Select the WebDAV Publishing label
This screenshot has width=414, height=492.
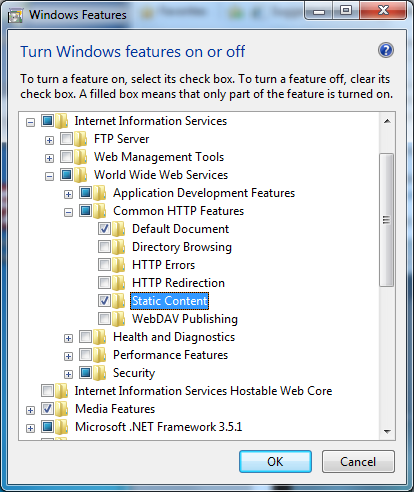185,319
